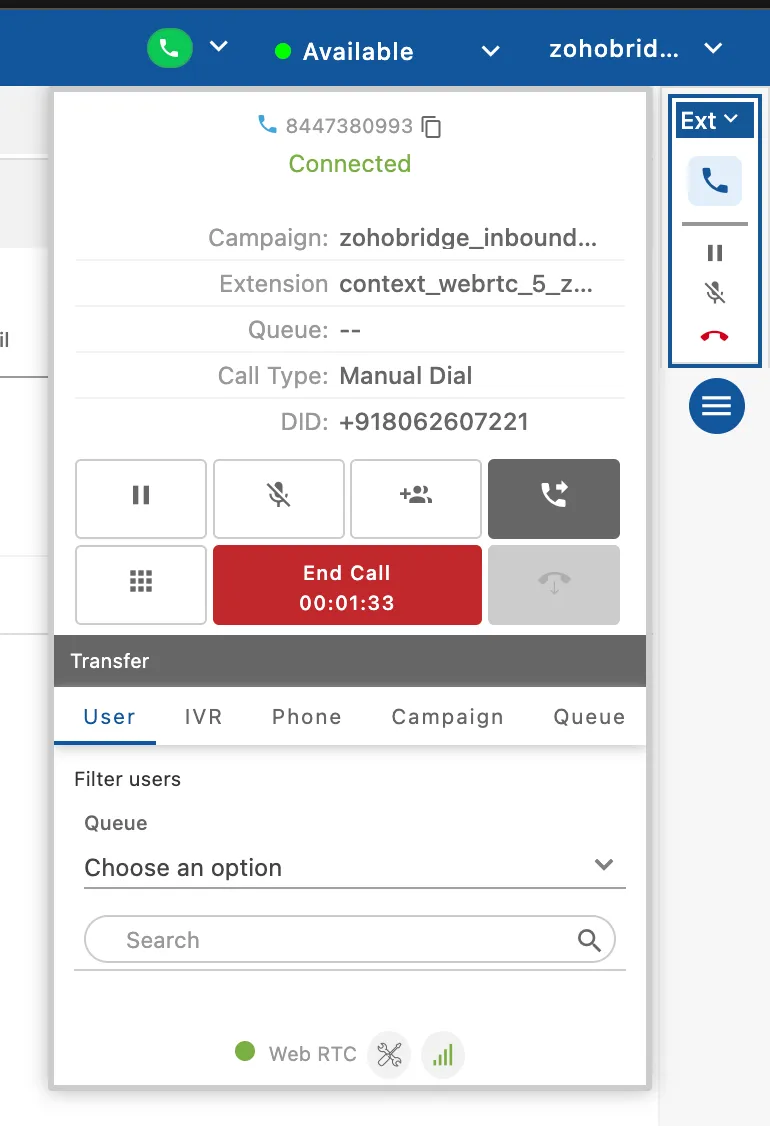Click the 'Web RTC' label
Screen dimensions: 770x1126
point(312,1053)
